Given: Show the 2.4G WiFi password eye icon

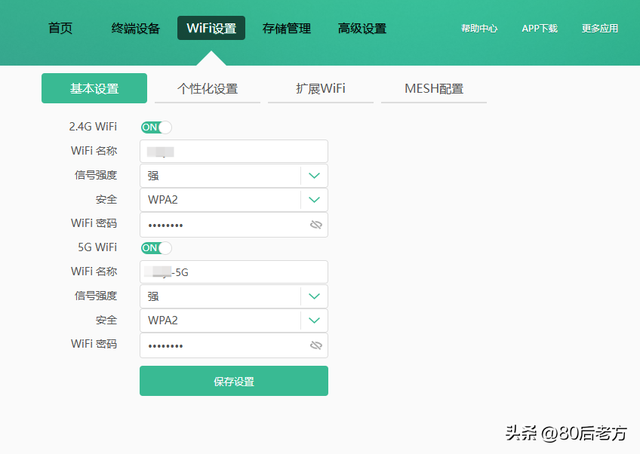Looking at the screenshot, I should (316, 225).
